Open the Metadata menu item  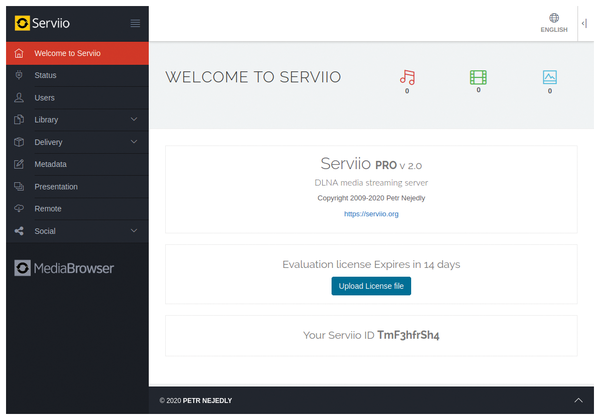point(77,164)
